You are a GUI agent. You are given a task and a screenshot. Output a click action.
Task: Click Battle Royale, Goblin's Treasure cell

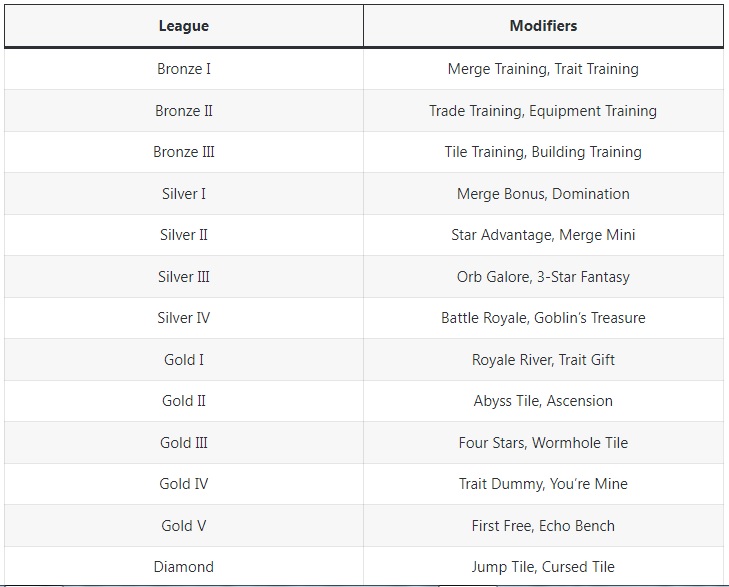pos(543,318)
